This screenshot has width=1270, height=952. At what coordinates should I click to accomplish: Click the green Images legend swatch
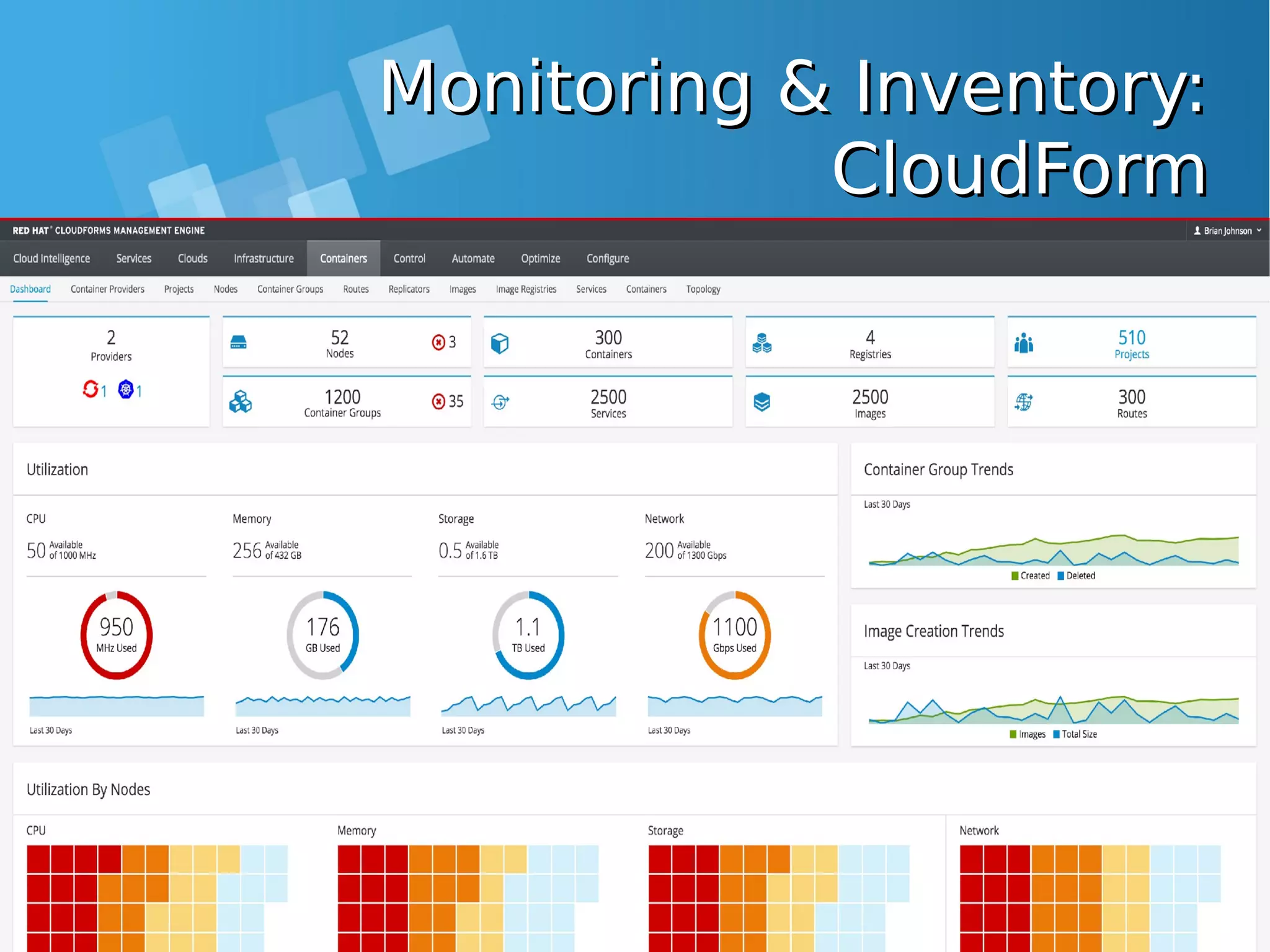click(x=1013, y=734)
